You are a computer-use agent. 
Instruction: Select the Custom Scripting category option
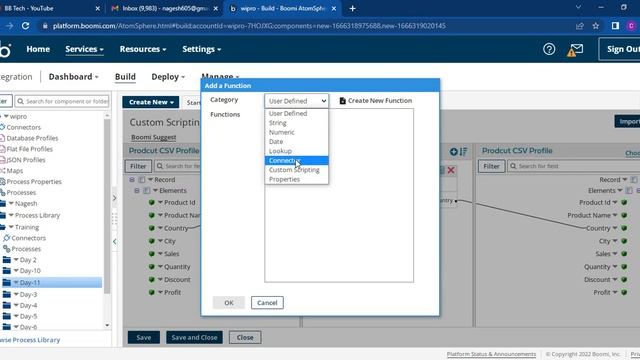coord(296,170)
